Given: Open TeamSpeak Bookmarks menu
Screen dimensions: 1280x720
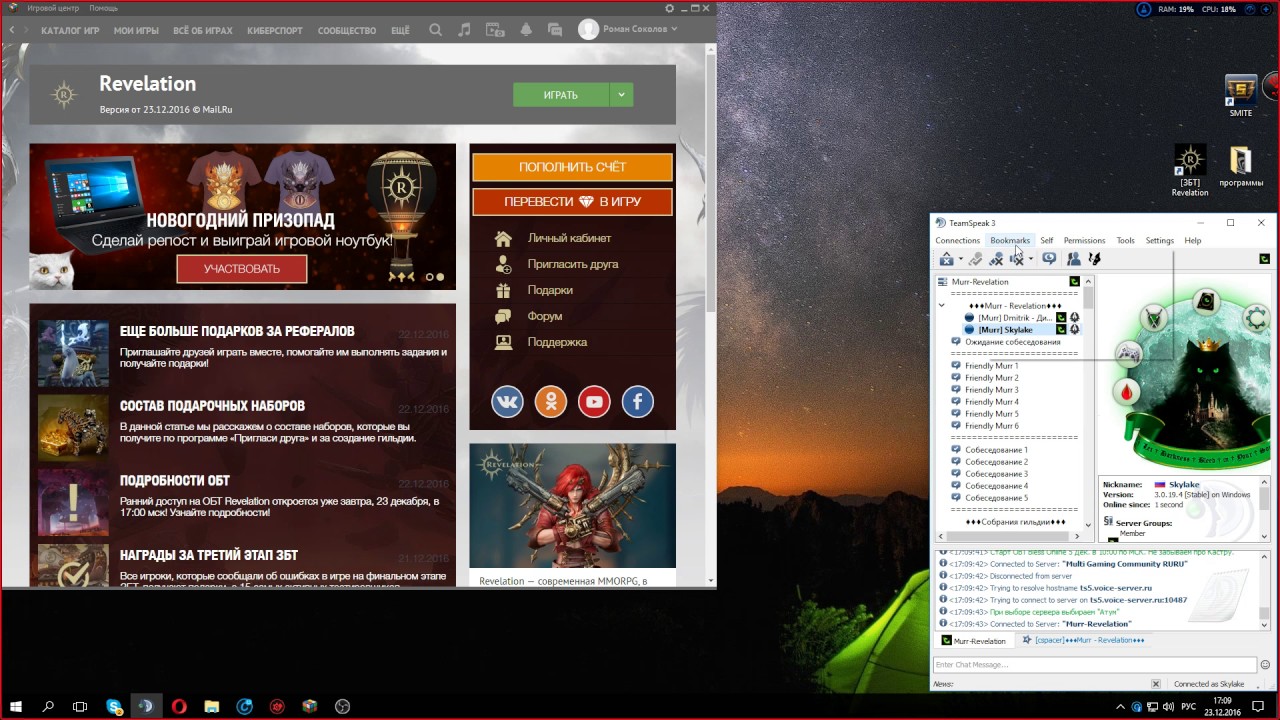Looking at the screenshot, I should (1010, 240).
